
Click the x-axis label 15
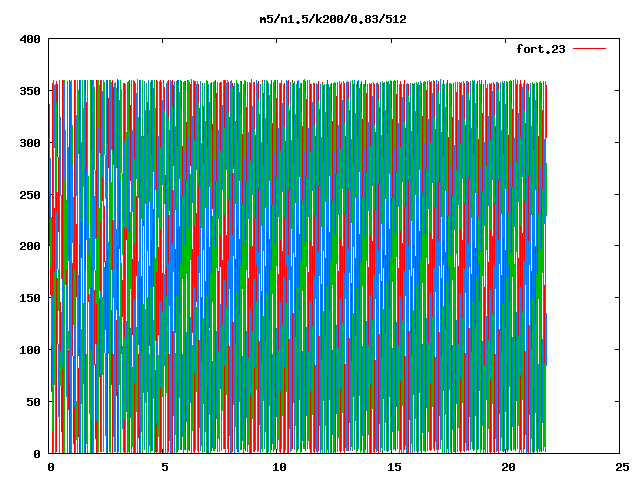[394, 467]
